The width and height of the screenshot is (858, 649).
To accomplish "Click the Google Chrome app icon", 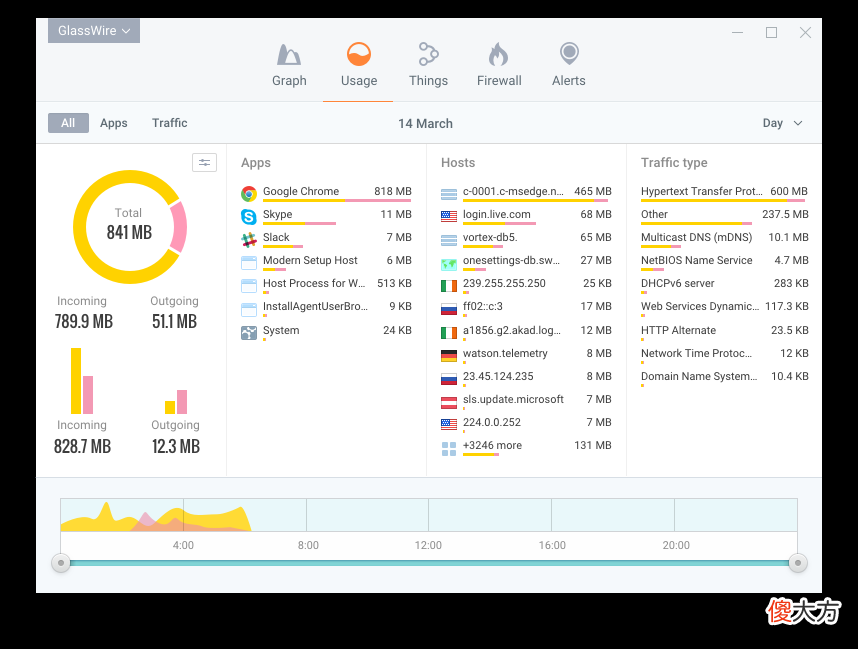I will coord(249,193).
